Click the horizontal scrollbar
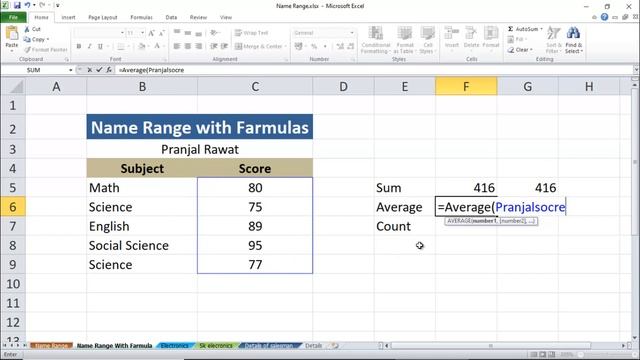This screenshot has height=360, width=640. click(491, 346)
